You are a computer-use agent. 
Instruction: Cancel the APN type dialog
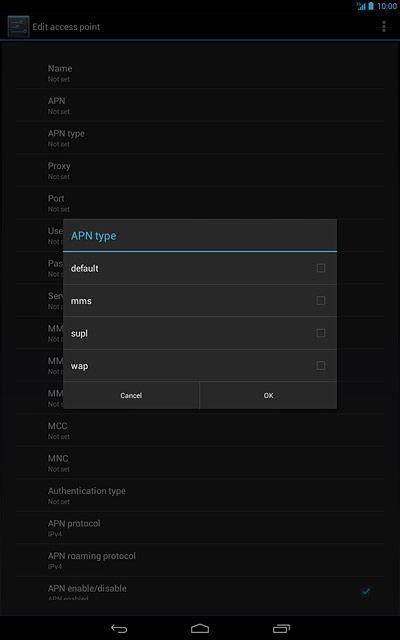tap(131, 396)
